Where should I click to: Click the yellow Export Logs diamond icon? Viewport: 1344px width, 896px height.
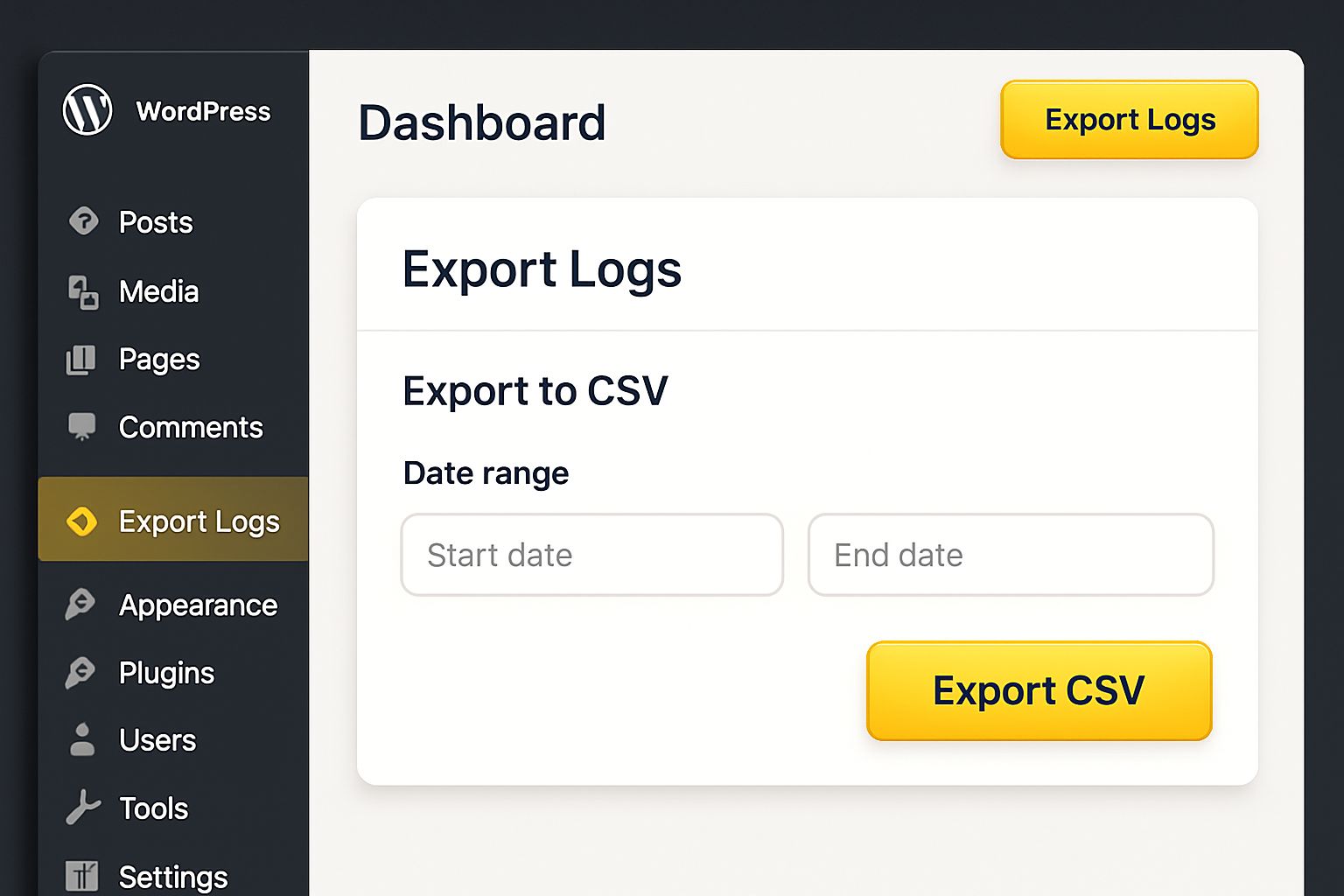click(x=82, y=521)
